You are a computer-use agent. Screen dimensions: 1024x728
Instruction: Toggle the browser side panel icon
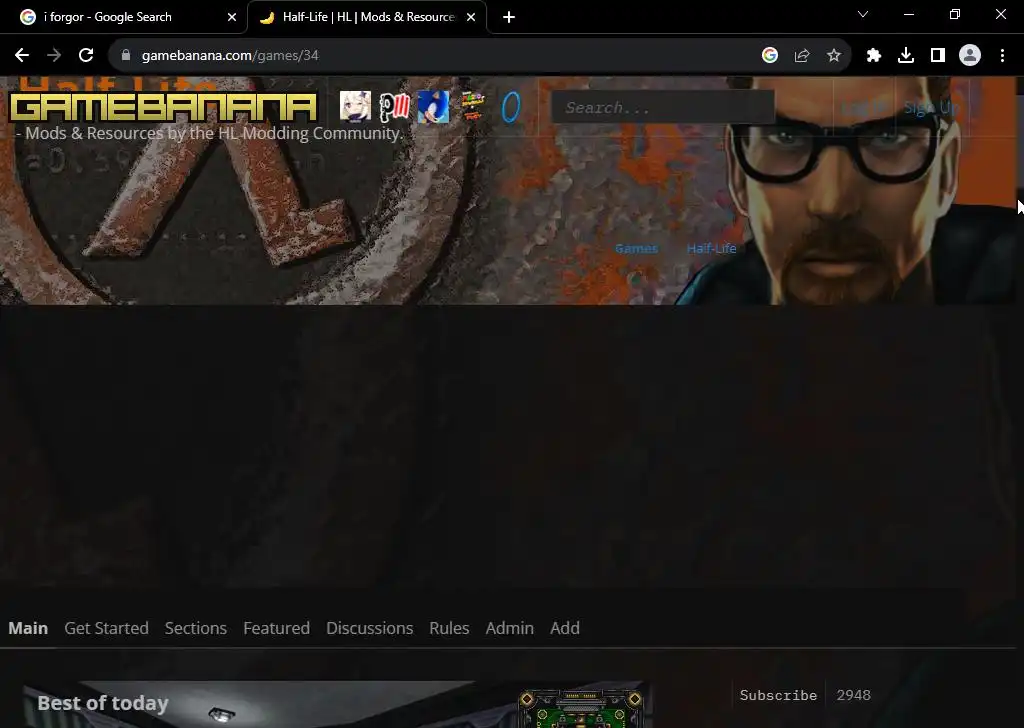coord(938,55)
